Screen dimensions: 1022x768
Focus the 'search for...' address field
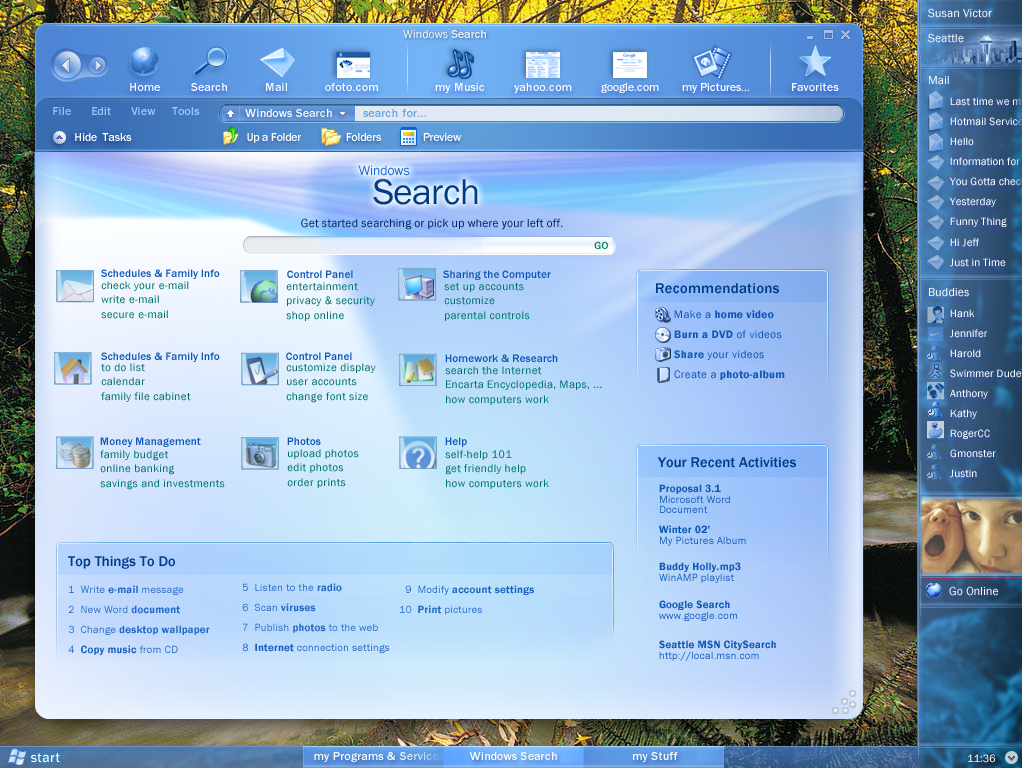click(598, 113)
